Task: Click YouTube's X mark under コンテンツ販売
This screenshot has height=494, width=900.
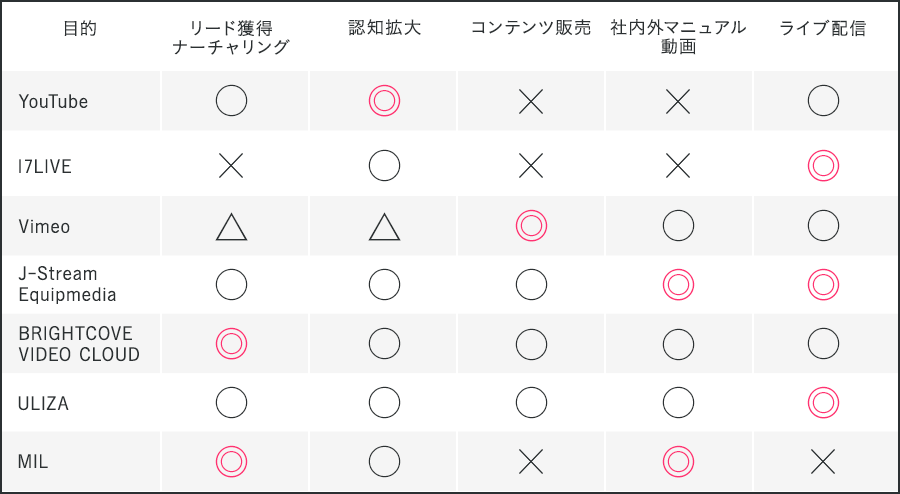Action: (x=531, y=101)
